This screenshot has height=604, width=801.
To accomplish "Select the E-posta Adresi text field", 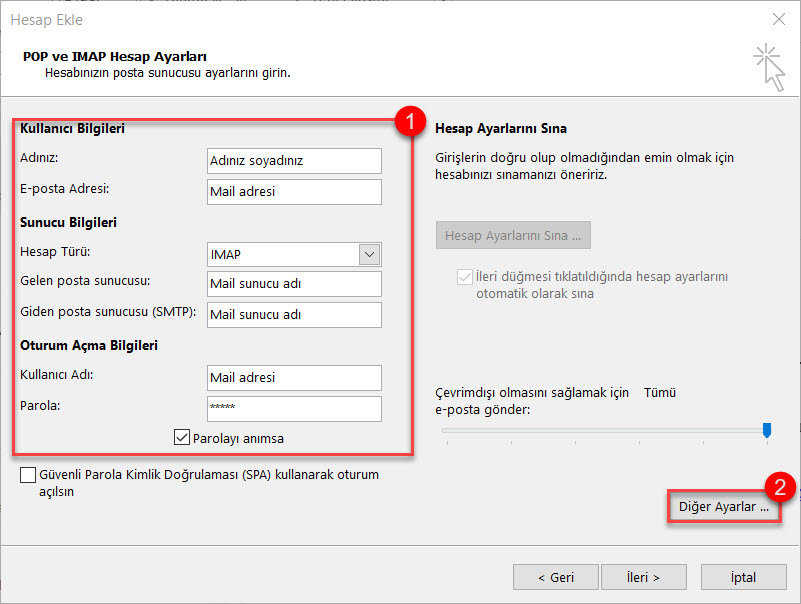I will 294,191.
